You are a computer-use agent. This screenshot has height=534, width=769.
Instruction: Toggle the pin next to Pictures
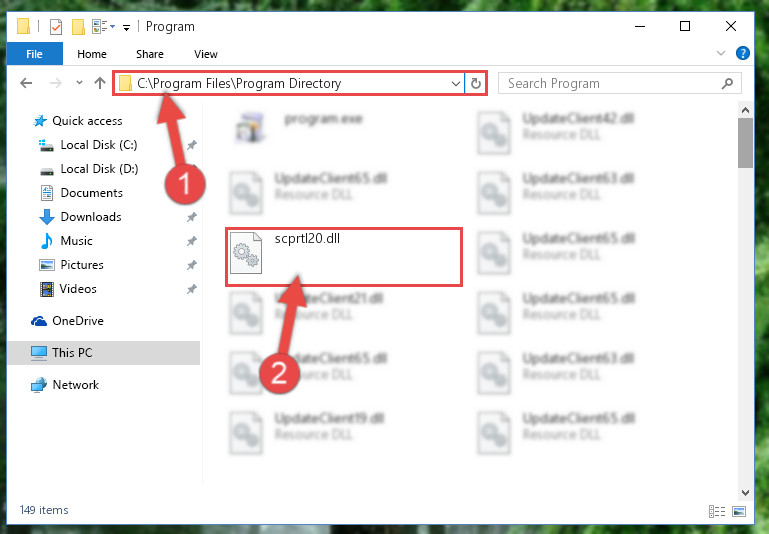(191, 265)
